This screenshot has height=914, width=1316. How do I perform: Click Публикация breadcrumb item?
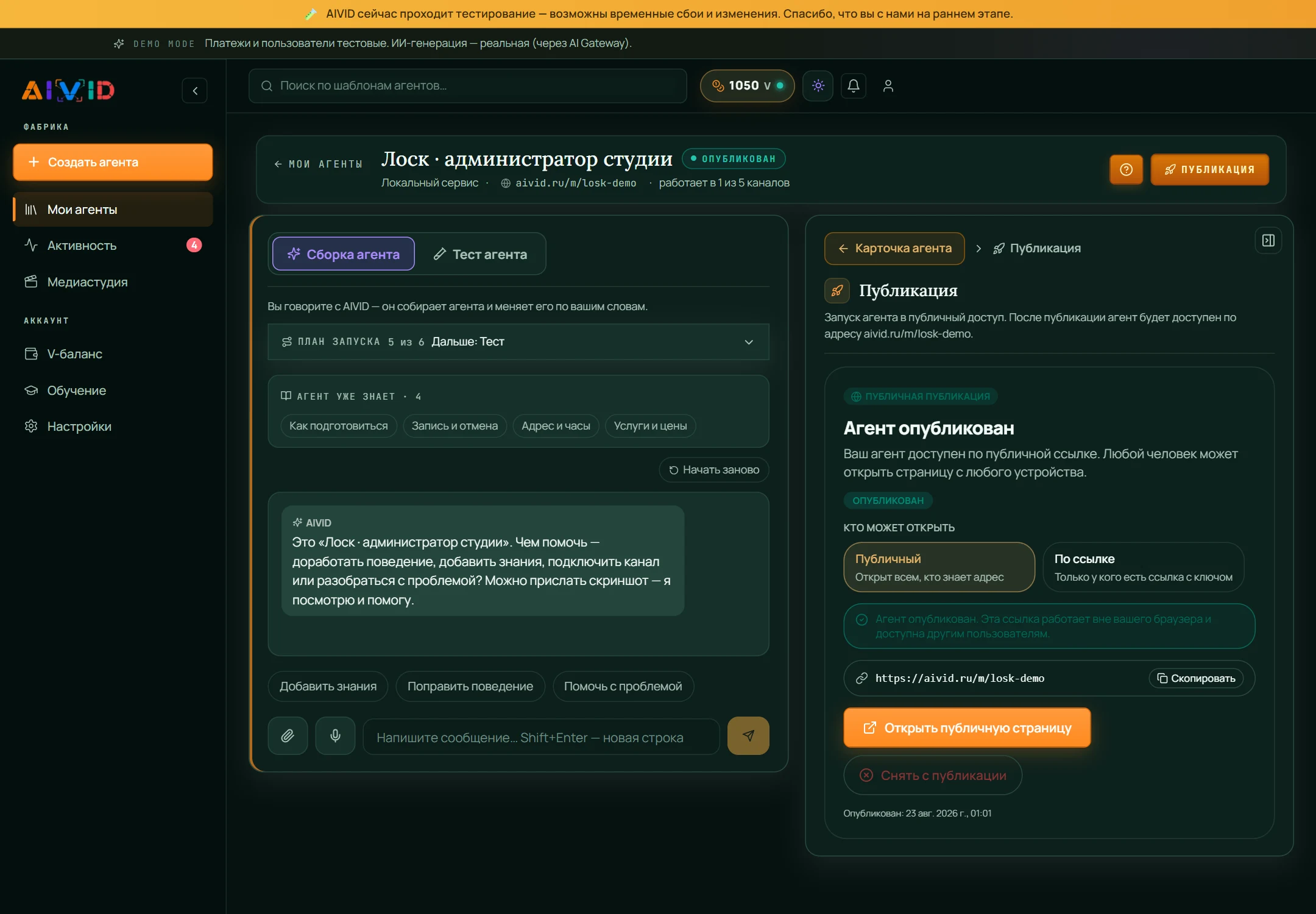pos(1037,249)
